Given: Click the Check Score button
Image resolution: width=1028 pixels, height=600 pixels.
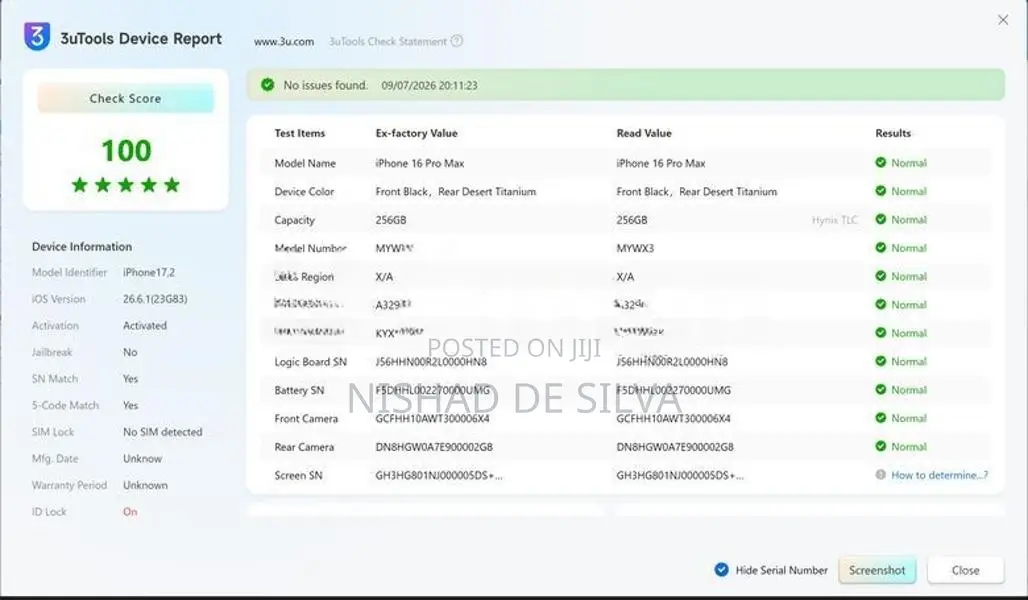Looking at the screenshot, I should 125,98.
